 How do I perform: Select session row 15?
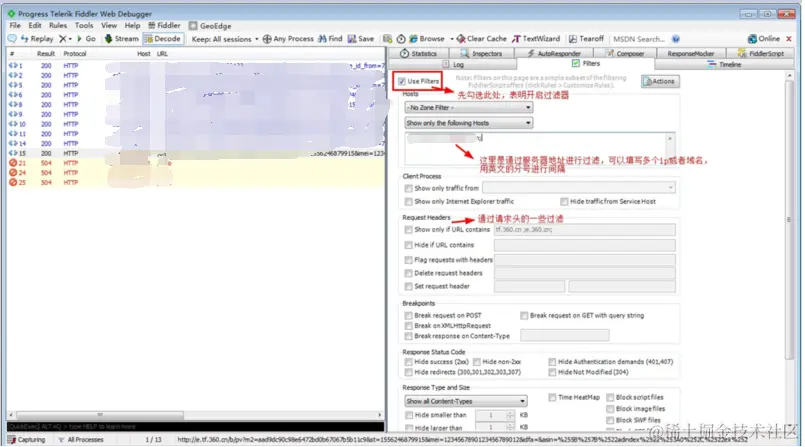pos(195,153)
